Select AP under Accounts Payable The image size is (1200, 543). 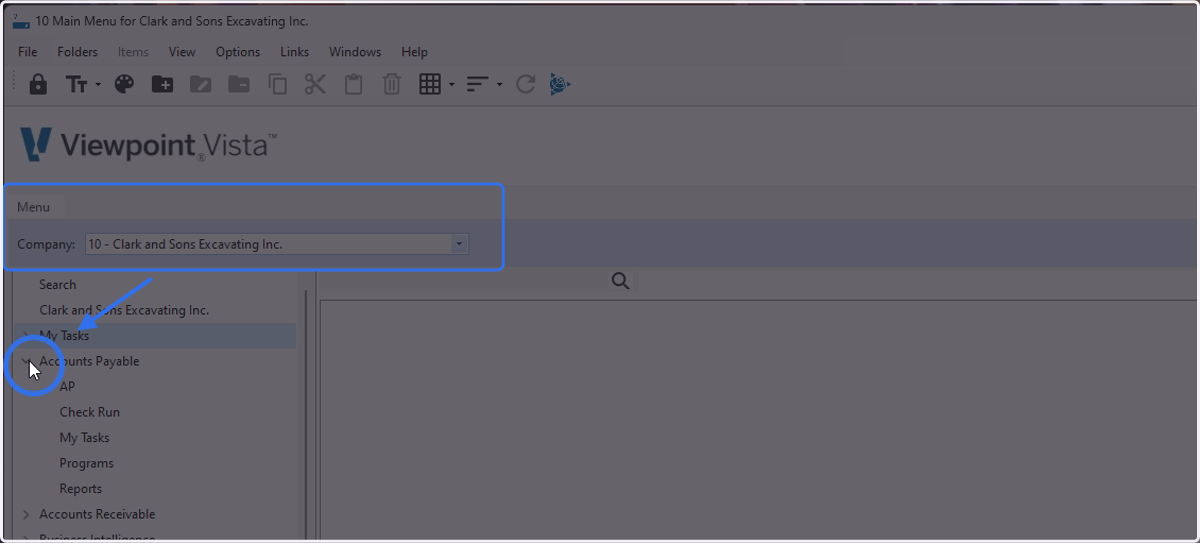point(67,386)
